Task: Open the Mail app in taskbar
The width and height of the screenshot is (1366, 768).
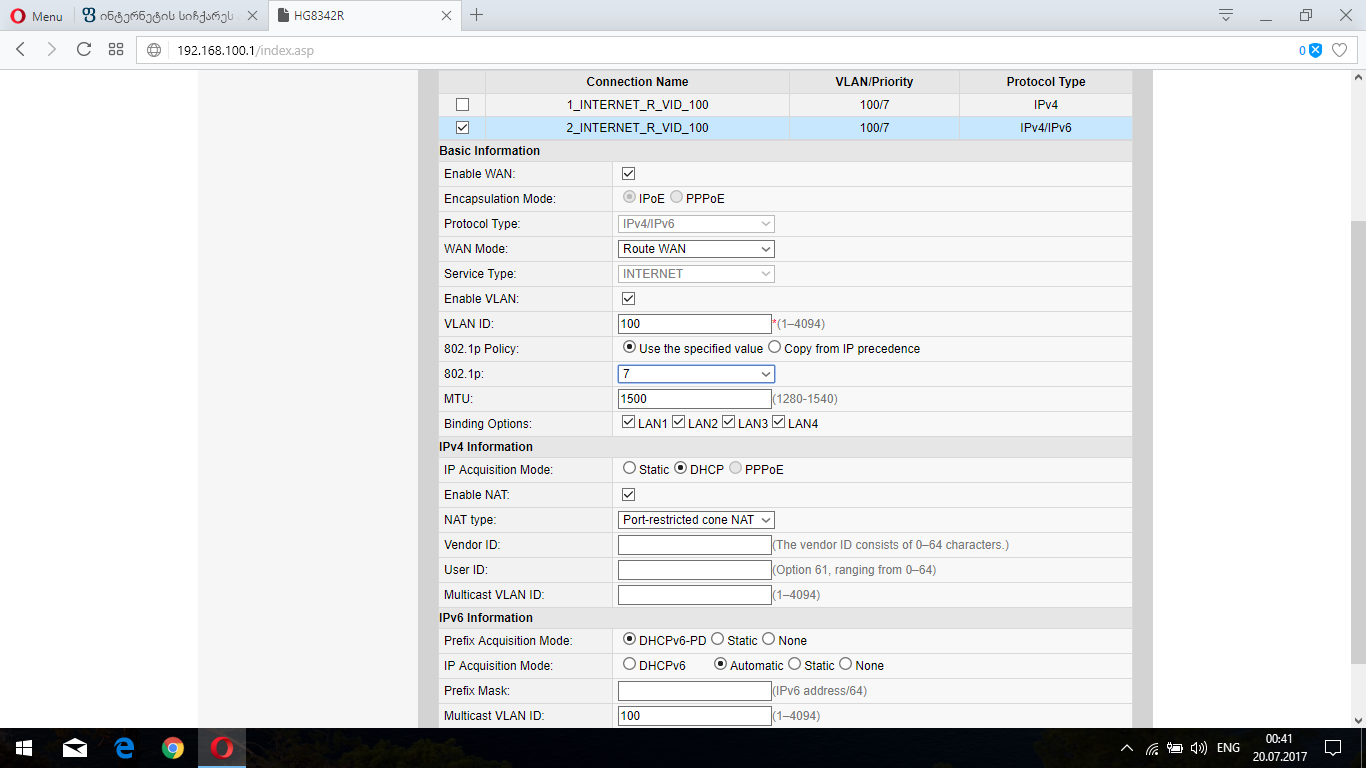Action: pos(75,748)
